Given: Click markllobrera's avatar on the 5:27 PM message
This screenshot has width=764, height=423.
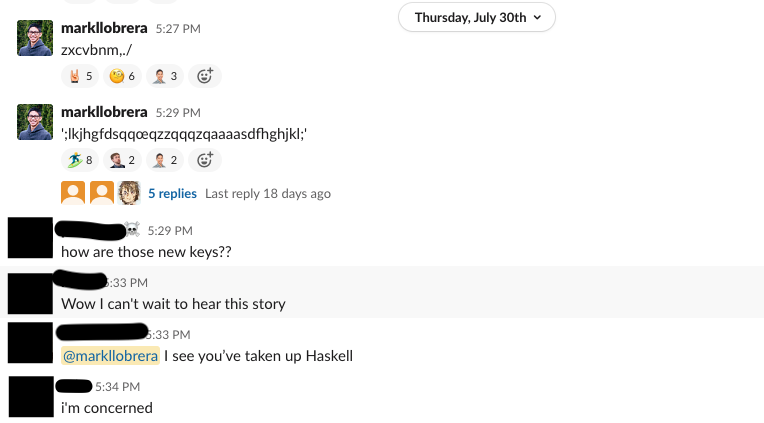Looking at the screenshot, I should point(35,38).
